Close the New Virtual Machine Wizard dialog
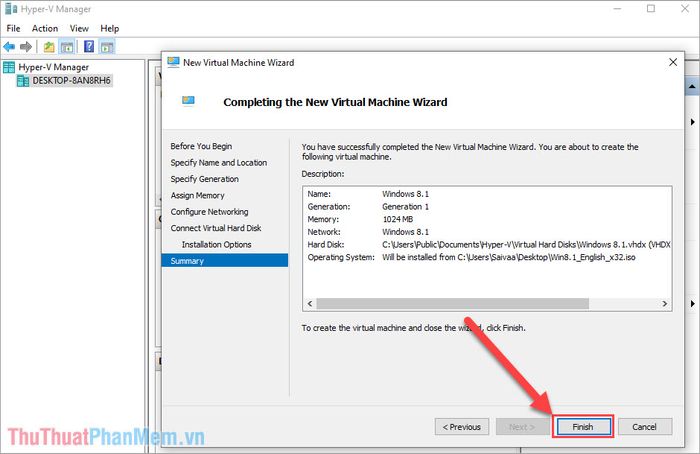This screenshot has height=454, width=700. click(x=673, y=62)
